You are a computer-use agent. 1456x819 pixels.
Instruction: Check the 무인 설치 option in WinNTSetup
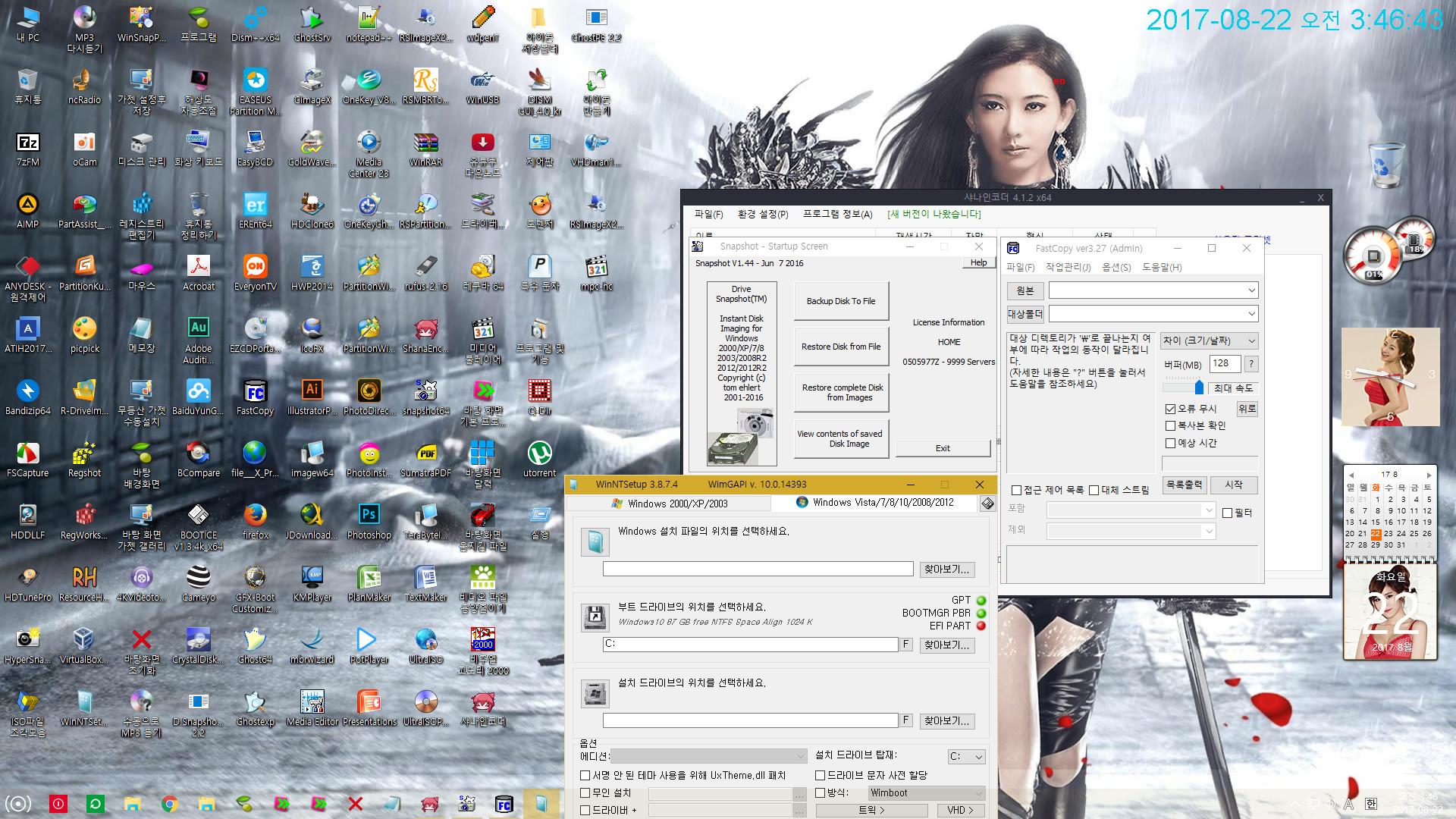click(585, 792)
